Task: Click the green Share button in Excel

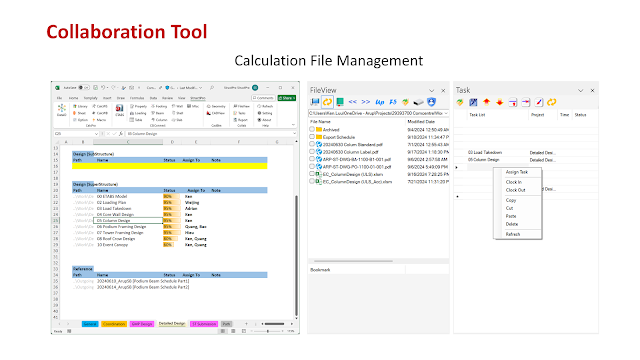Action: [287, 98]
